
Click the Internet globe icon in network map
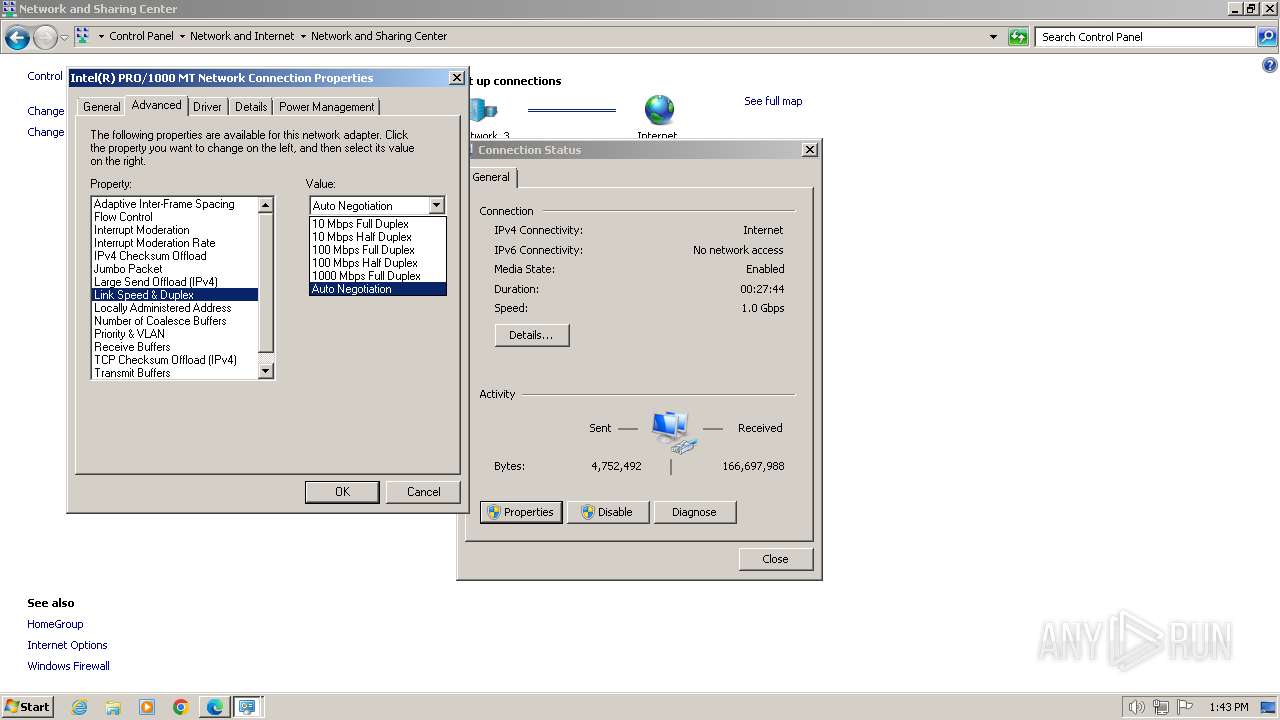point(659,110)
